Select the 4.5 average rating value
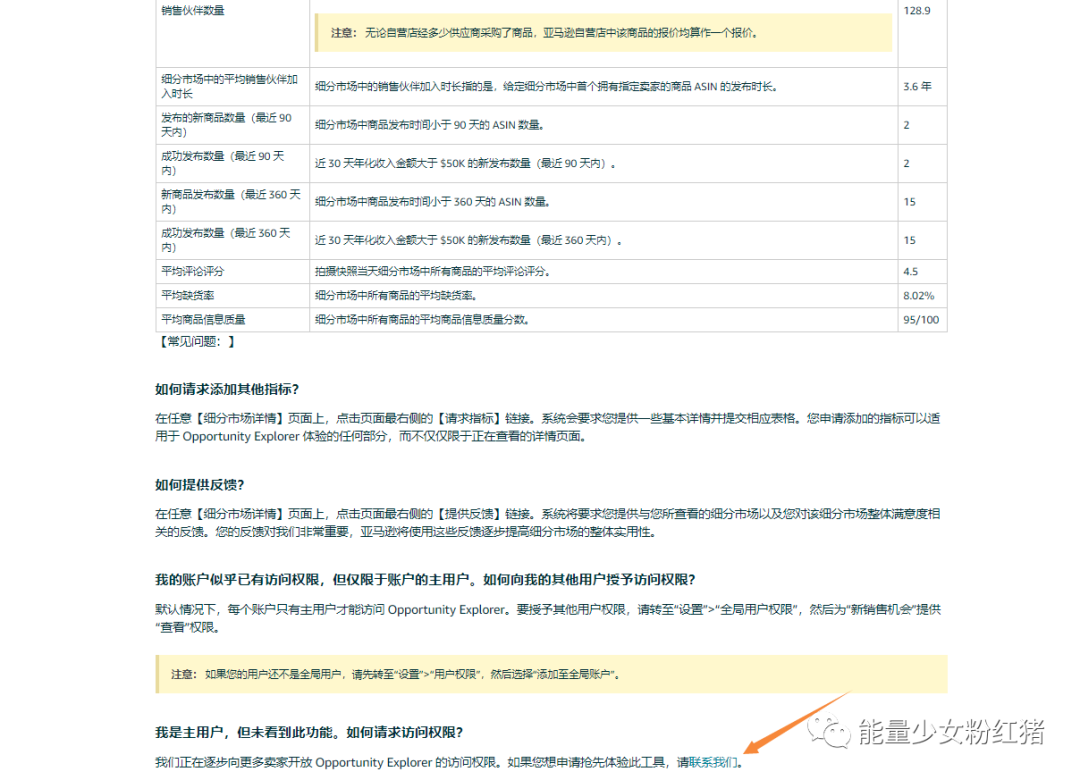This screenshot has width=1080, height=780. tap(910, 271)
